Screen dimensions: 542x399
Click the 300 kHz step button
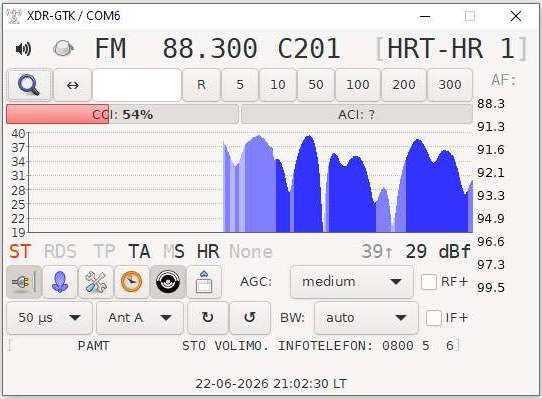(x=450, y=85)
